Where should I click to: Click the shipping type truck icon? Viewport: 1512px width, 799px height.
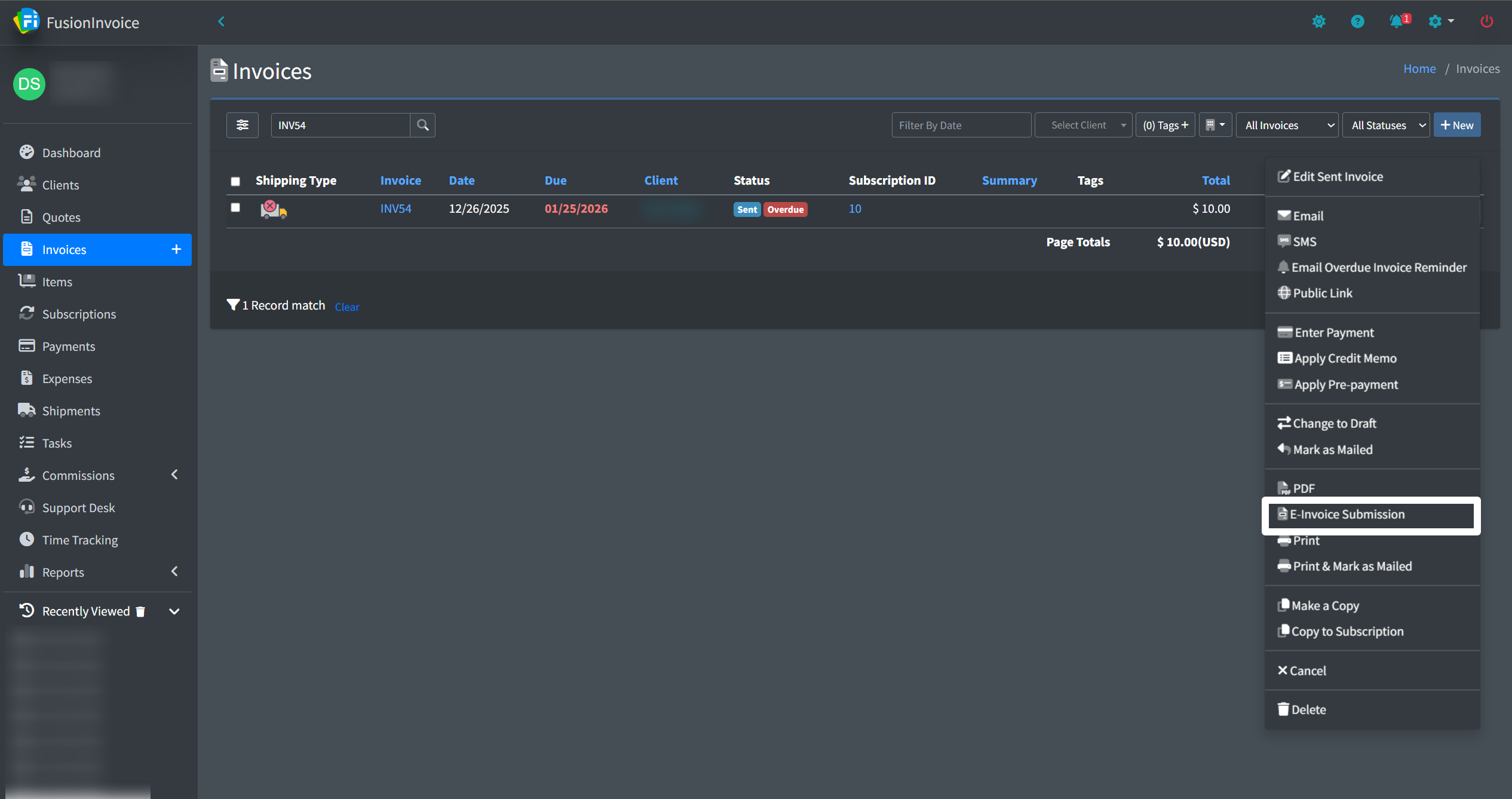pos(274,209)
